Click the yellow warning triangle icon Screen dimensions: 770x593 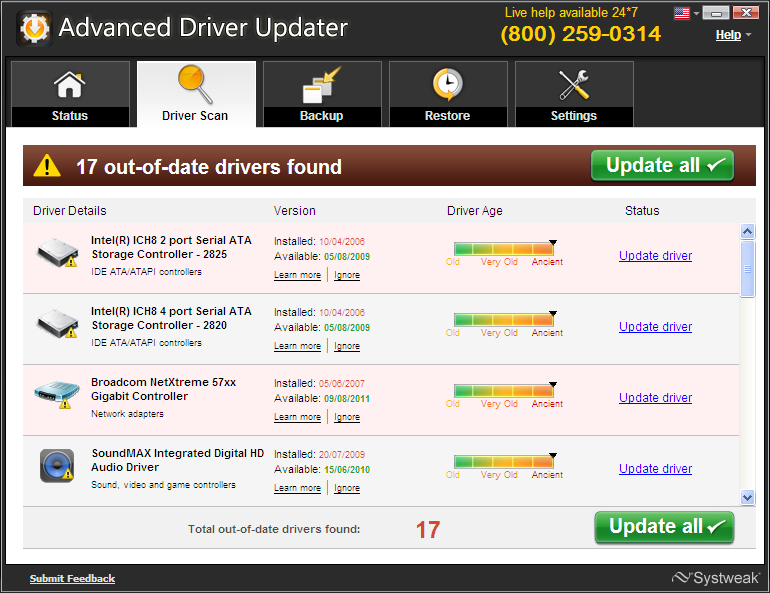(x=47, y=165)
